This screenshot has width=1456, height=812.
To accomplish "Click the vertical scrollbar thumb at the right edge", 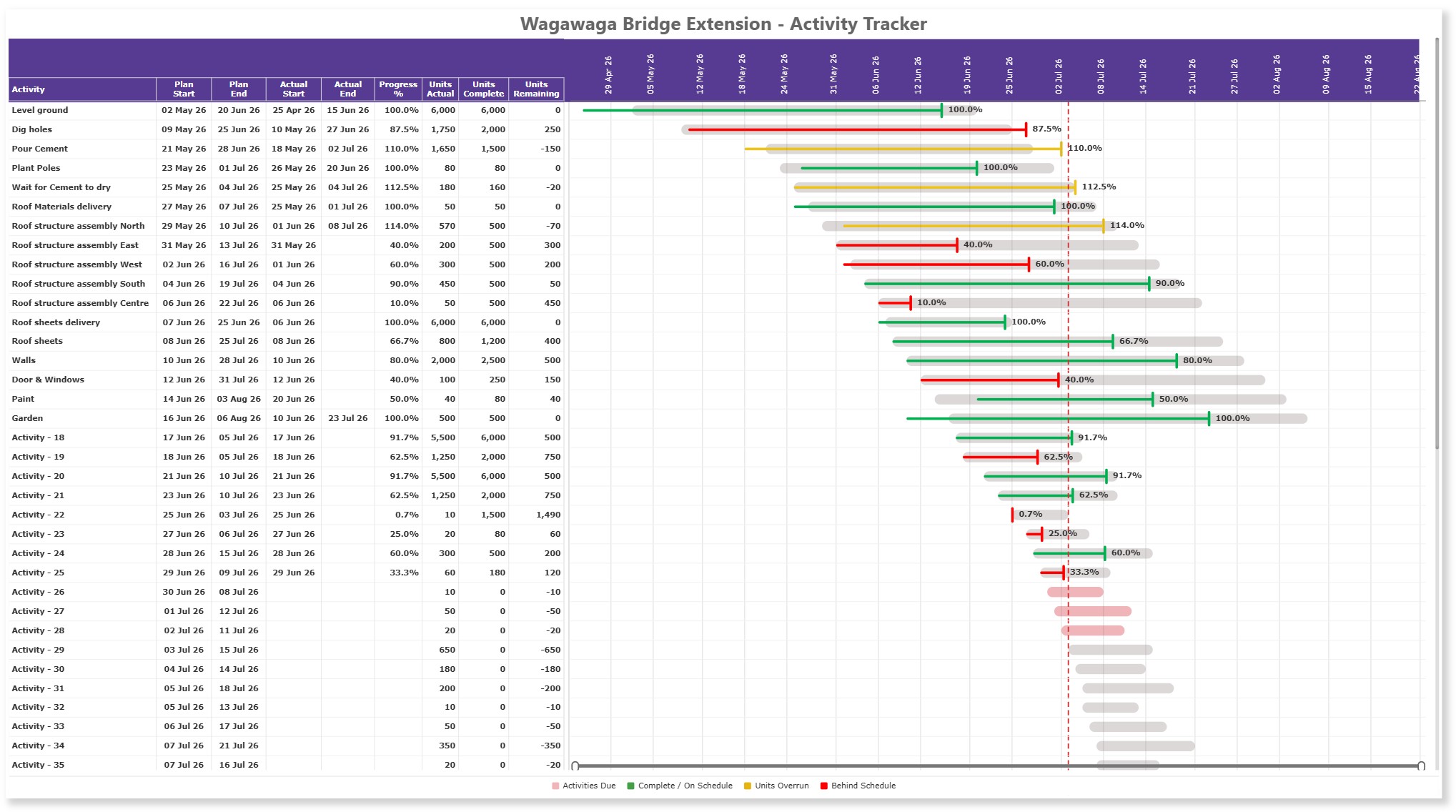I will (1437, 243).
